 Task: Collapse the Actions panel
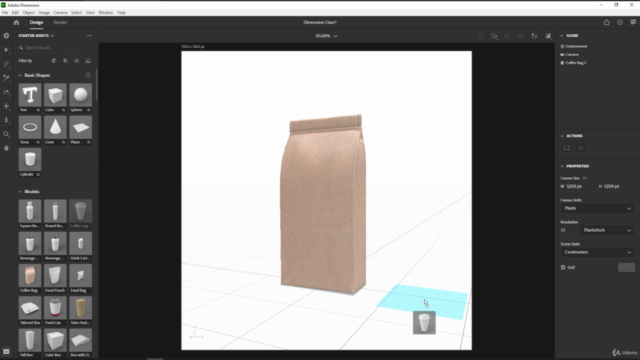(x=562, y=136)
